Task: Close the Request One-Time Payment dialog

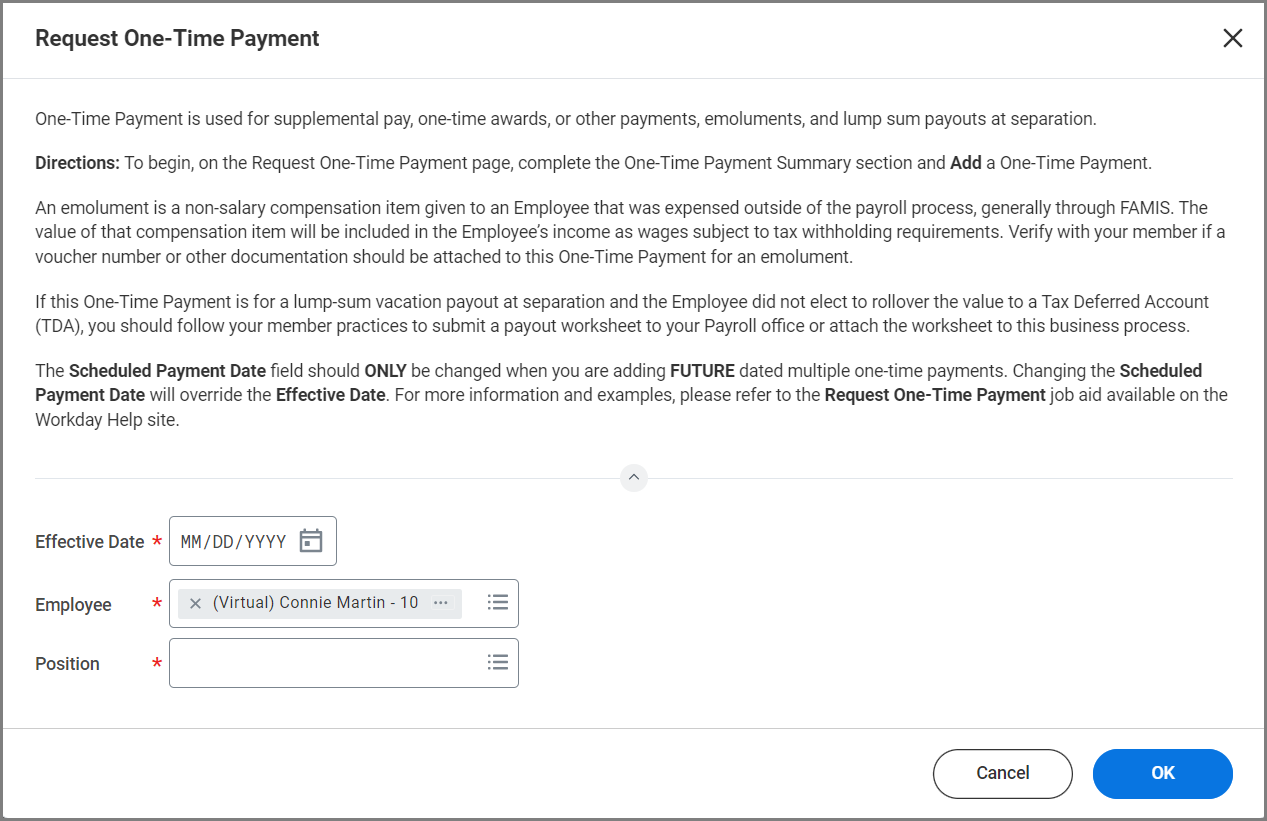Action: click(1232, 39)
